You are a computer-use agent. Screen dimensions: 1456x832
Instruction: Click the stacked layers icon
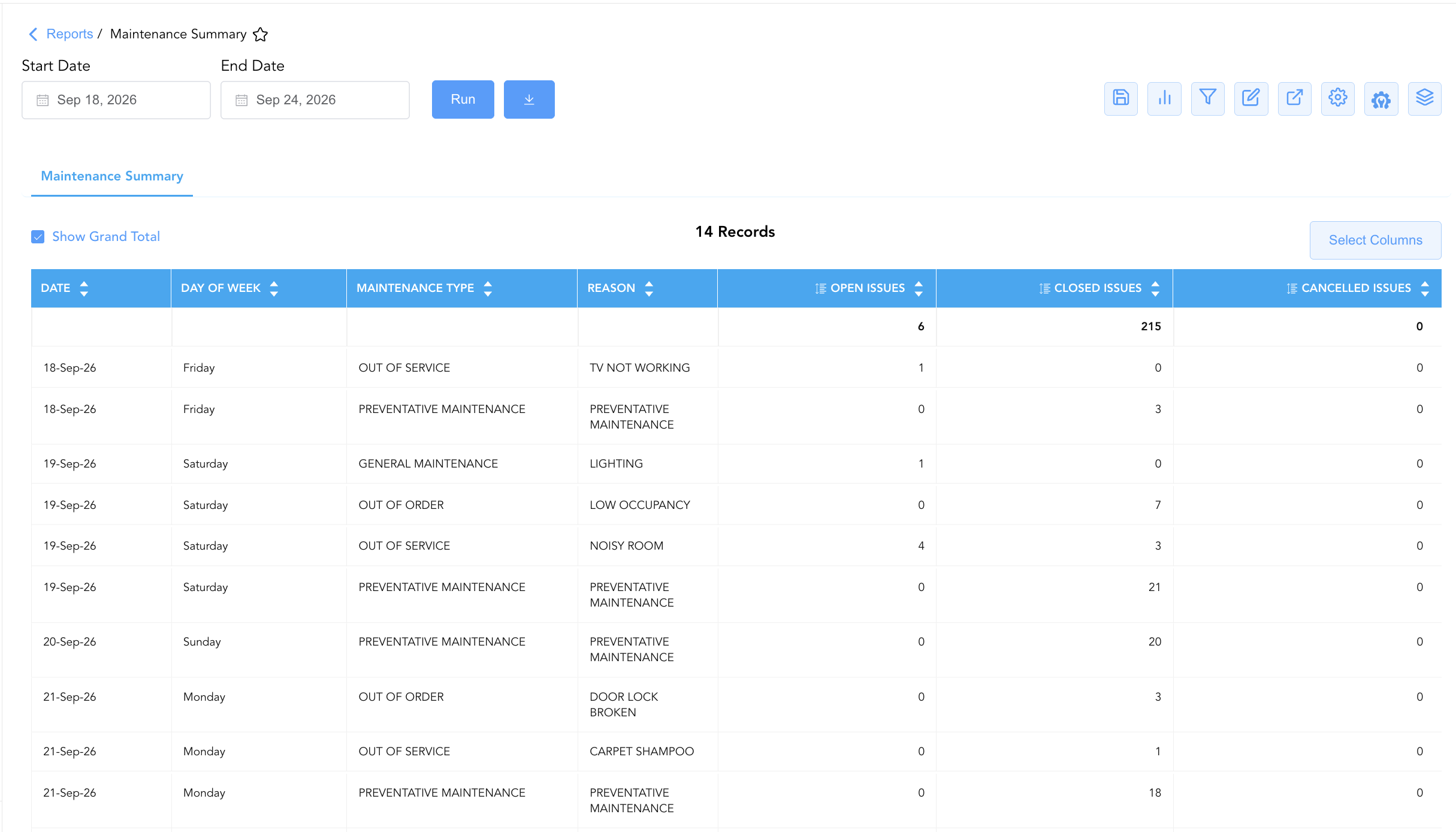(1424, 98)
